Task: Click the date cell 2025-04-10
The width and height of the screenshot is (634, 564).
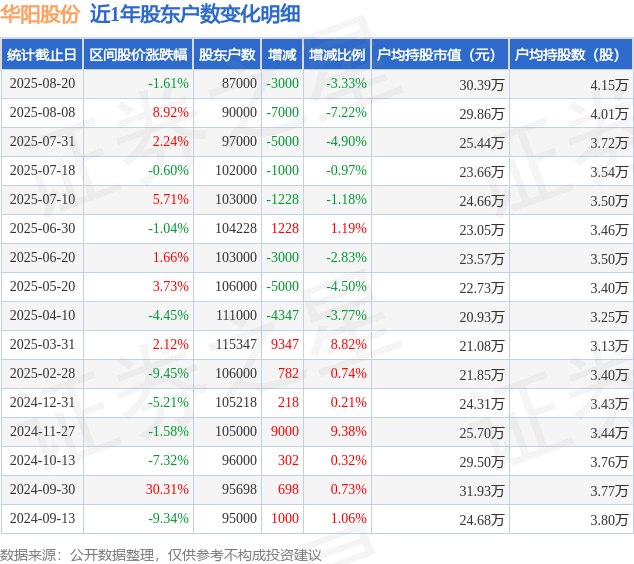Action: 42,315
